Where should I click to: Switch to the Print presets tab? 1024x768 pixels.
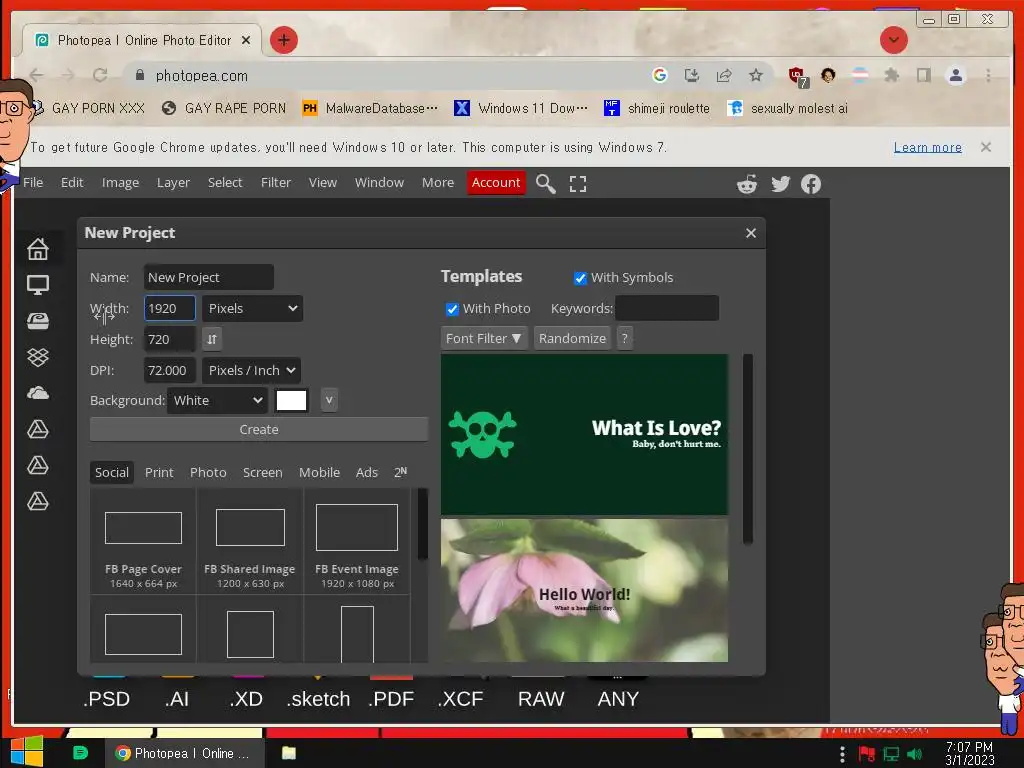[x=159, y=472]
